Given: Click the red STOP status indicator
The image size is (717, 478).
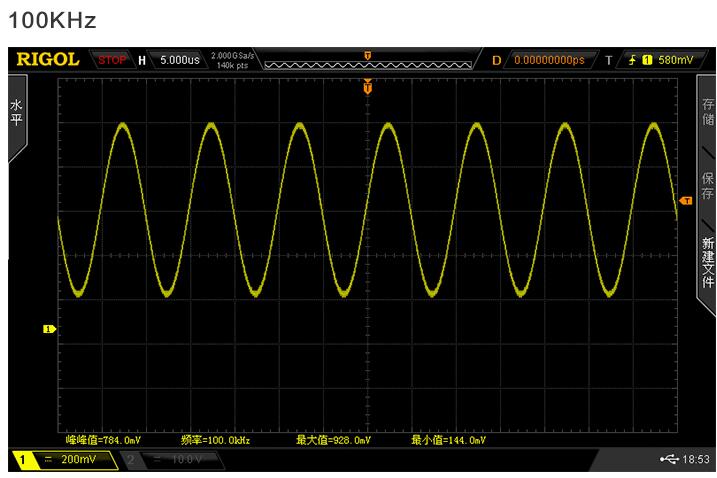Looking at the screenshot, I should (112, 60).
